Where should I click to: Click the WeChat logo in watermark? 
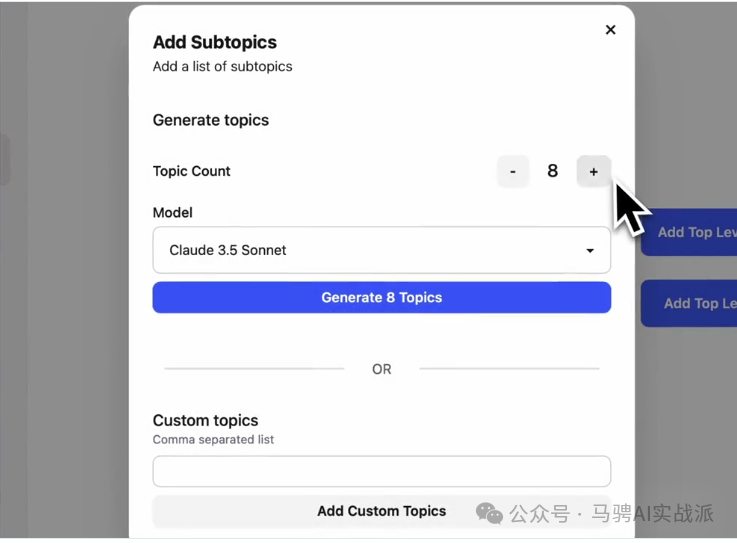(489, 513)
